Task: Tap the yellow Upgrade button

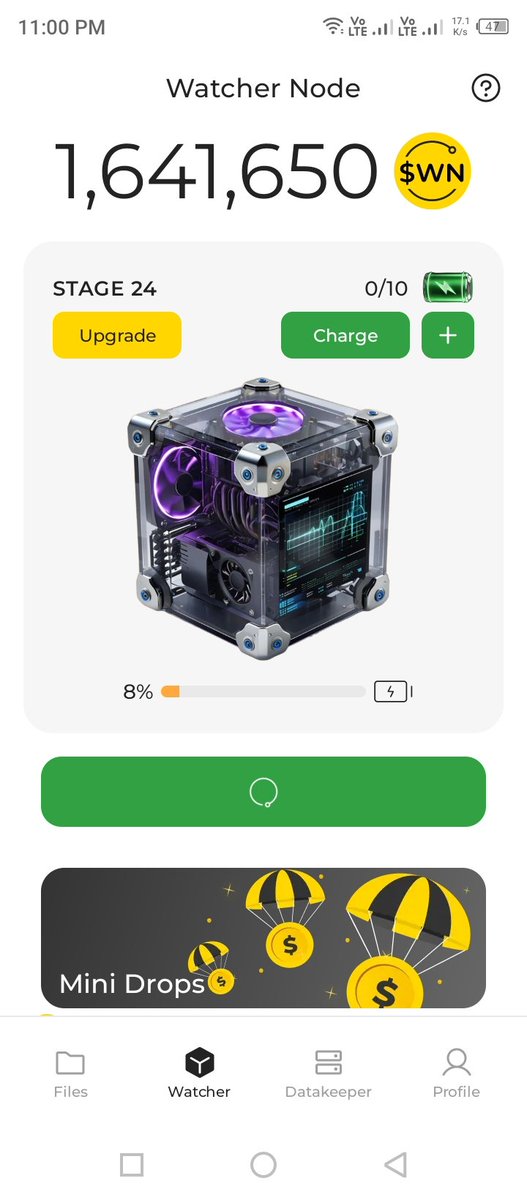Action: click(117, 335)
